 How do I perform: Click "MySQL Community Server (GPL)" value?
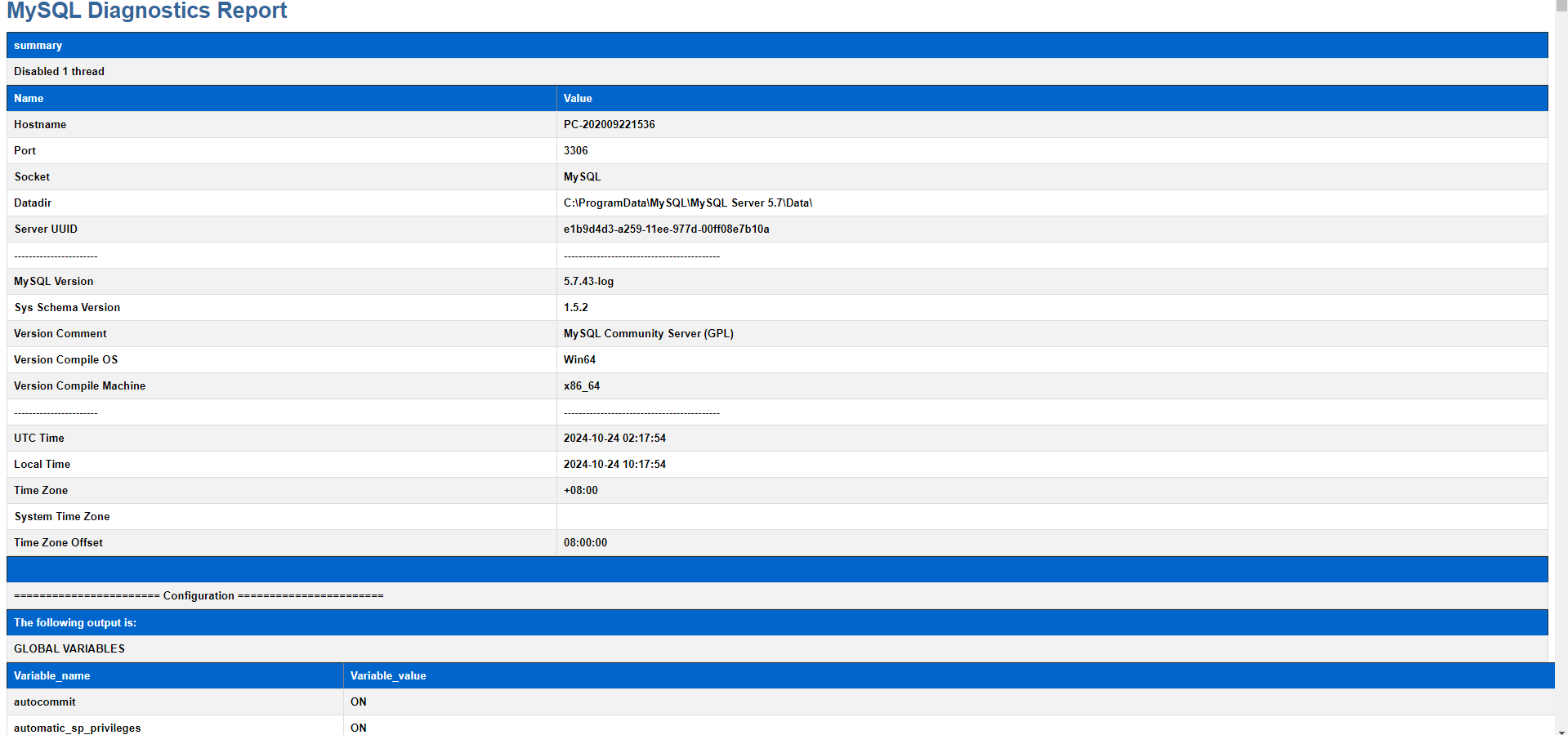(649, 334)
